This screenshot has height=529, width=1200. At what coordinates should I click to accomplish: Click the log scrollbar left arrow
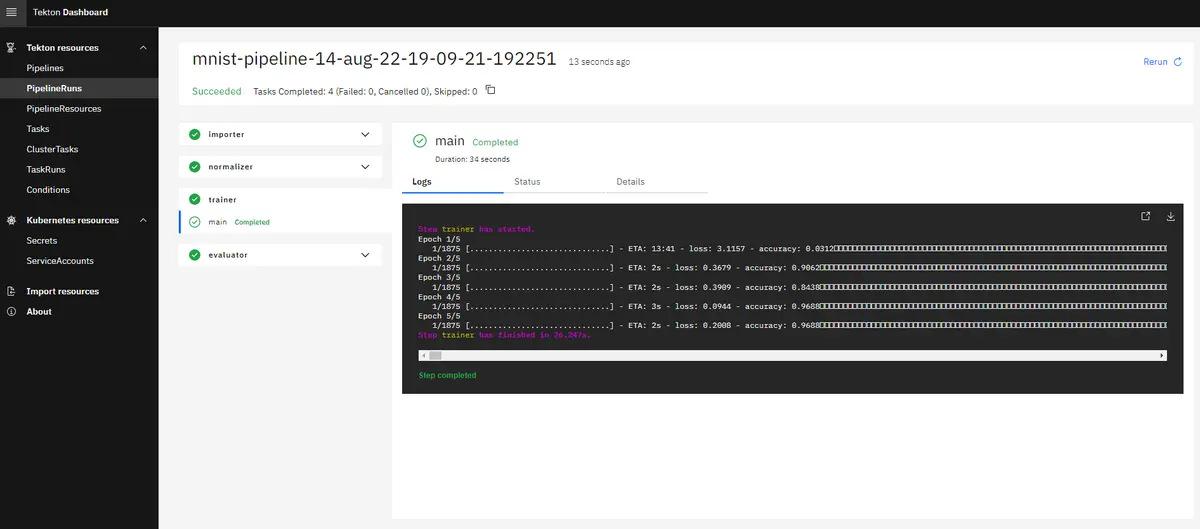click(x=422, y=355)
